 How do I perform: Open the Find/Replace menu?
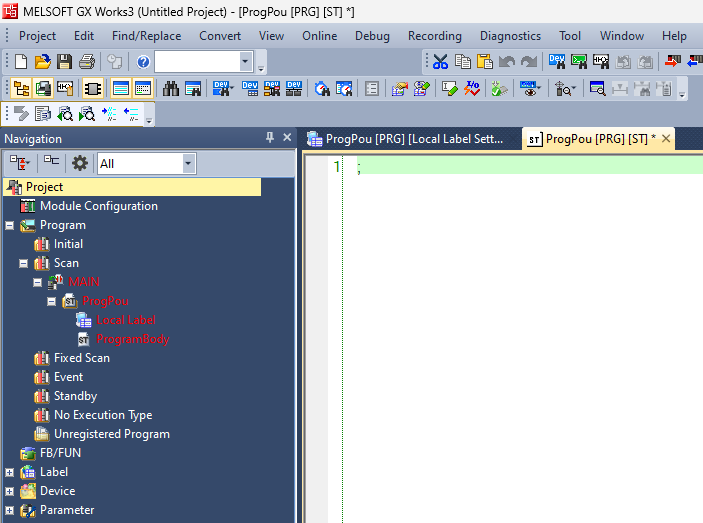coord(147,36)
